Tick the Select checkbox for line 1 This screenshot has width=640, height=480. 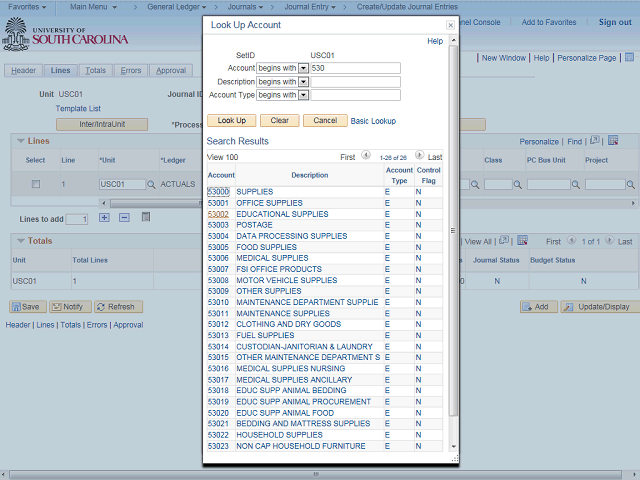click(x=36, y=185)
